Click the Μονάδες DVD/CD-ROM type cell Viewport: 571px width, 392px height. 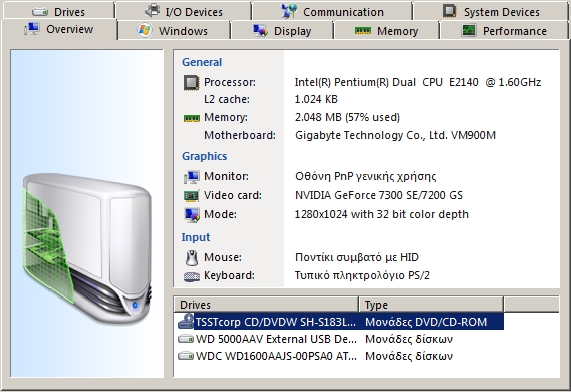(426, 322)
